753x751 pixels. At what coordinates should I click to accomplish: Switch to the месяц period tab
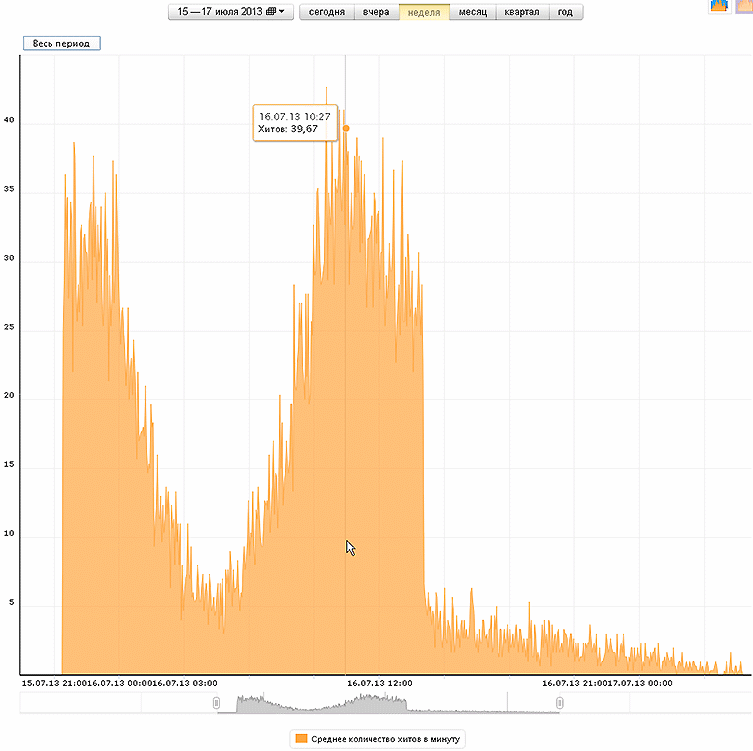coord(473,12)
